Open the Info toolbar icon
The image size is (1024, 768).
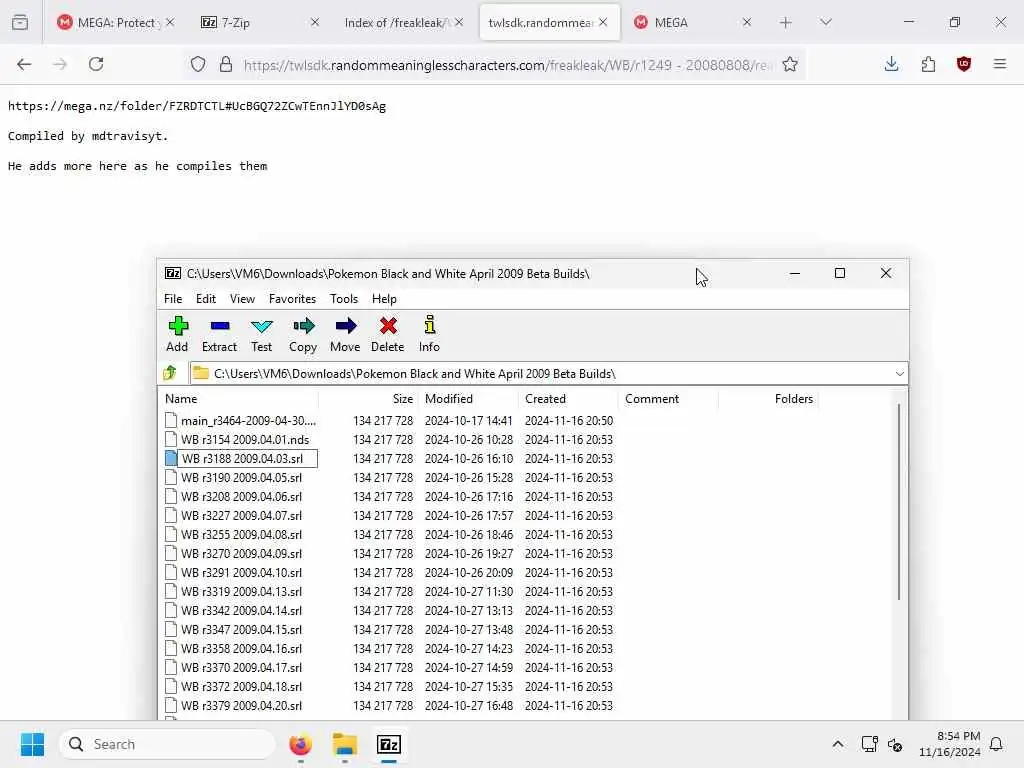click(x=429, y=334)
